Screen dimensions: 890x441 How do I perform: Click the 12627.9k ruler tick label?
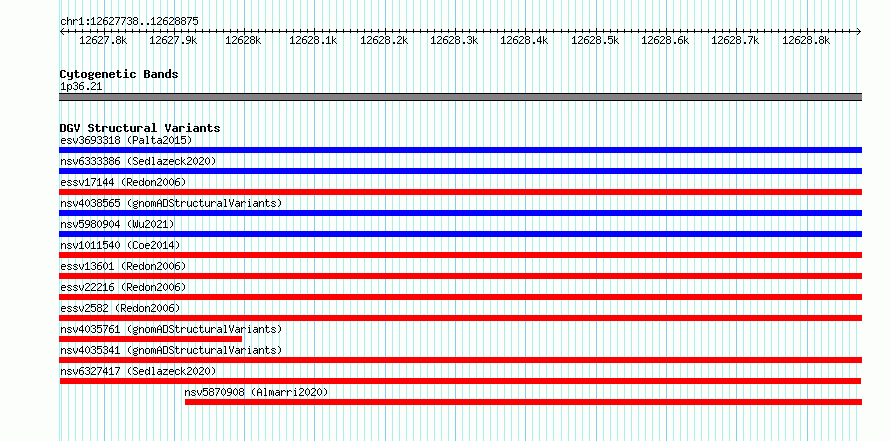coord(173,41)
